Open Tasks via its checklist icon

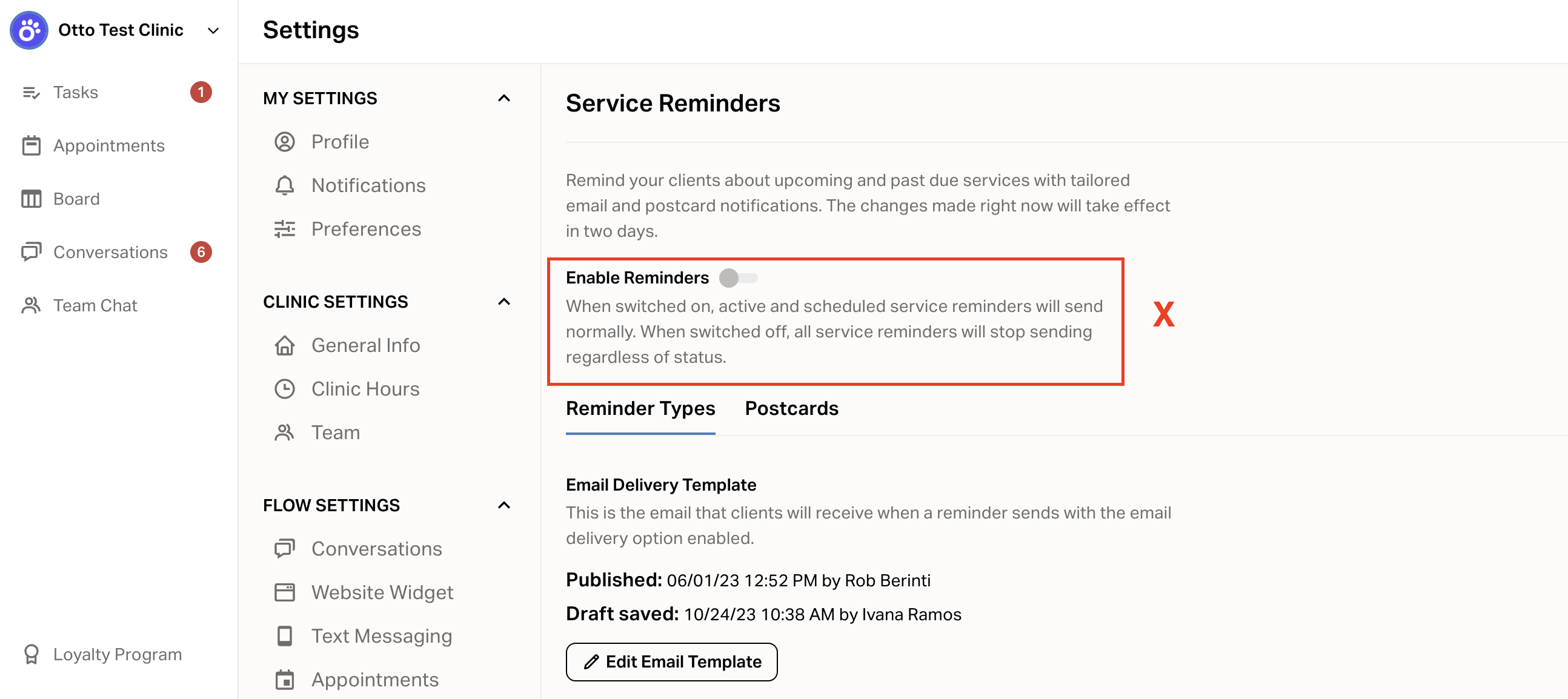pyautogui.click(x=31, y=93)
